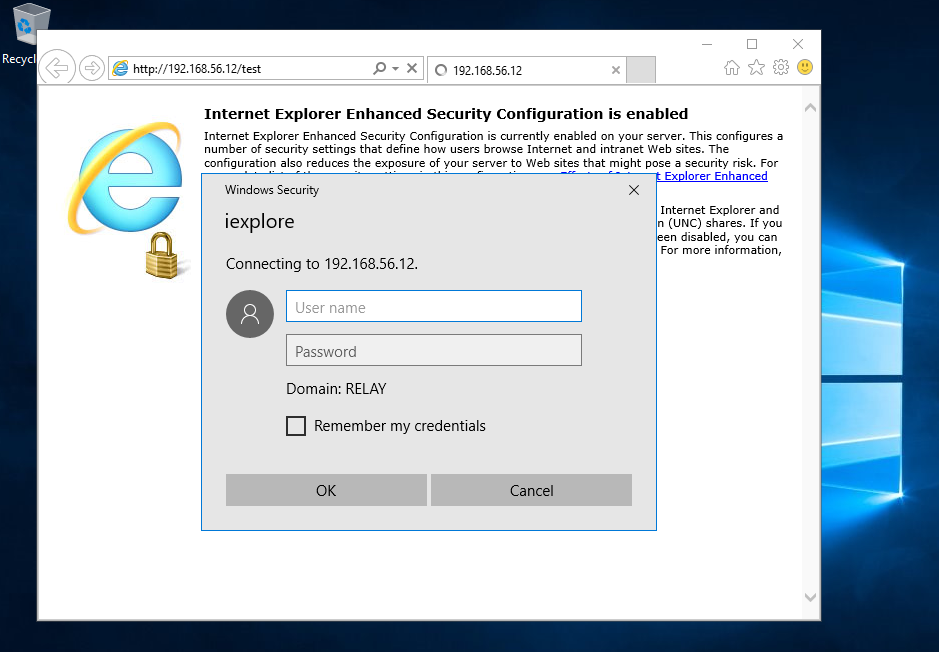The height and width of the screenshot is (652, 939).
Task: Click the search magnifier in the address bar
Action: tap(380, 69)
